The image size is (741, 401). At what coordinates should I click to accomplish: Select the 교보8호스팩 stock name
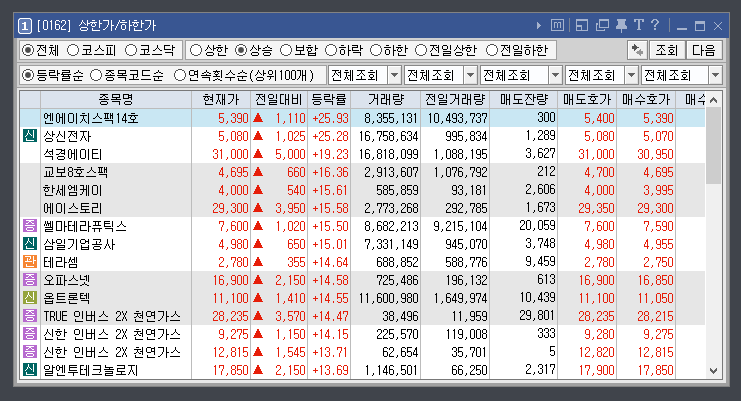point(76,172)
